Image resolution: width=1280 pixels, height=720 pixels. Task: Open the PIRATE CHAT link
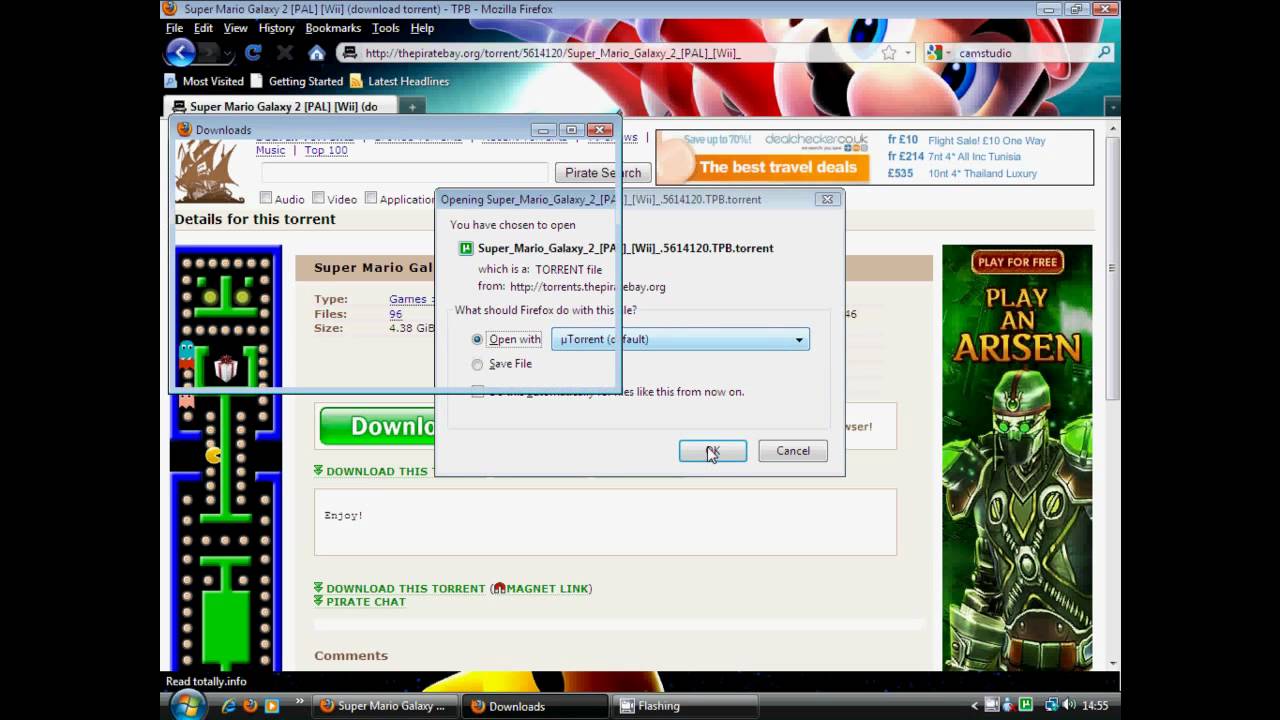pyautogui.click(x=365, y=602)
